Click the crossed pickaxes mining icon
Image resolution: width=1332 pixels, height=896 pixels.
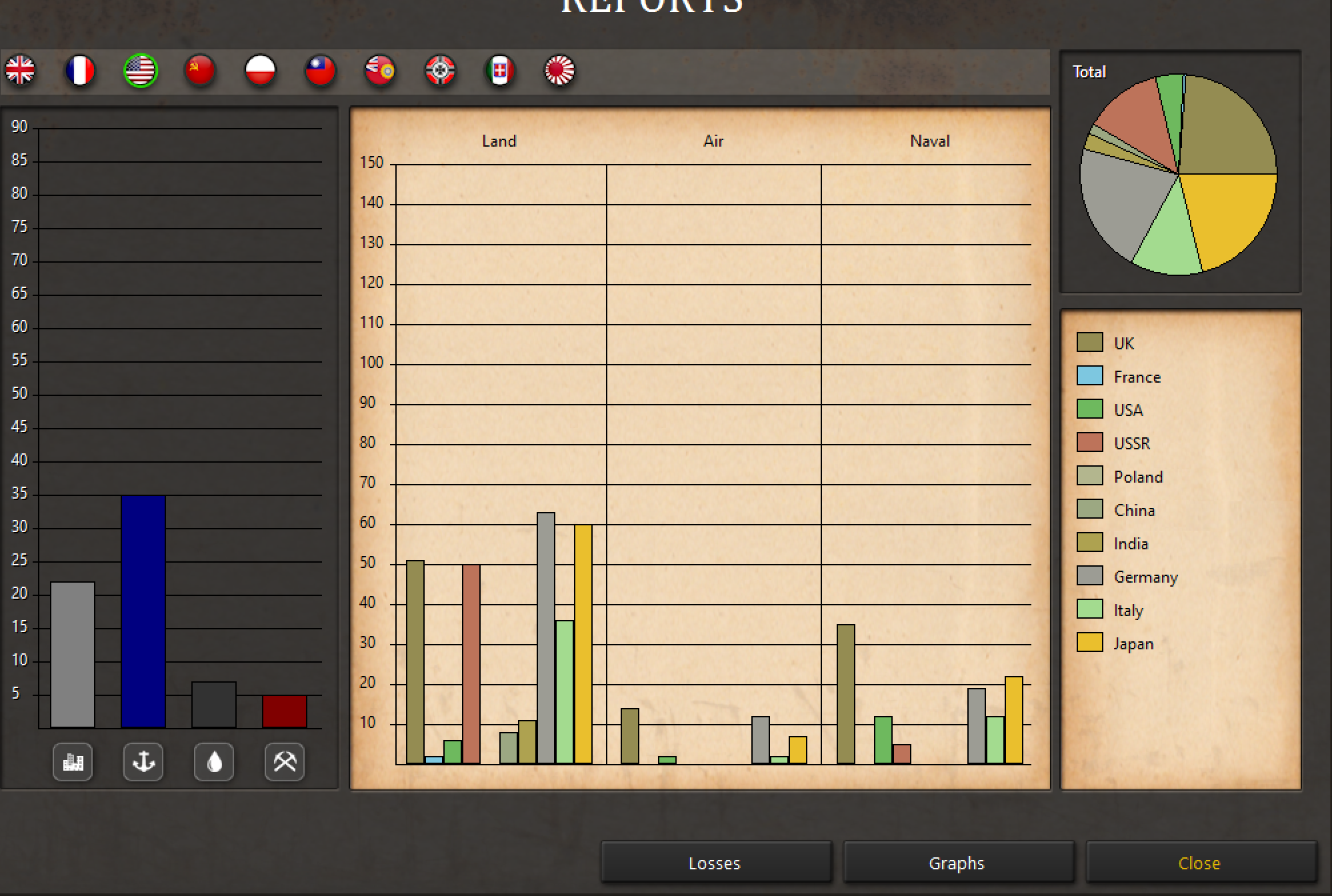coord(285,761)
